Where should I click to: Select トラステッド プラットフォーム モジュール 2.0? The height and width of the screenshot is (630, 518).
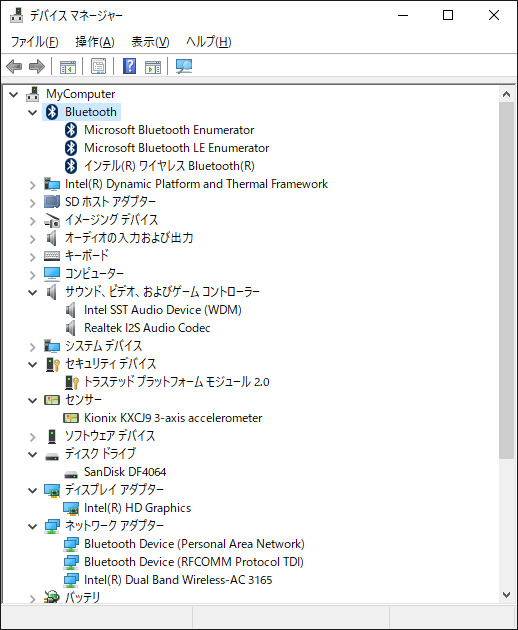[176, 382]
